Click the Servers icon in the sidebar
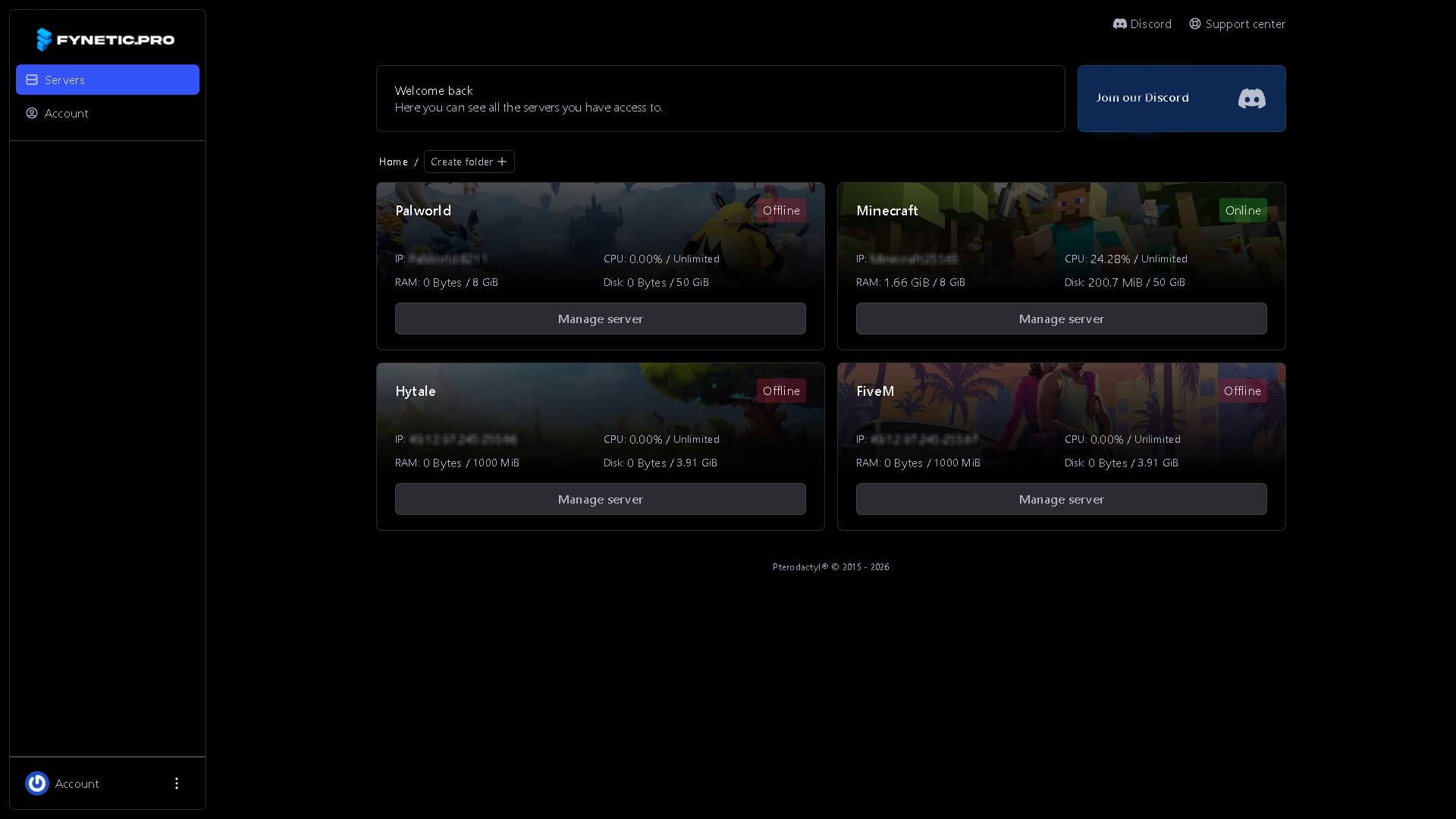1456x819 pixels. tap(32, 80)
